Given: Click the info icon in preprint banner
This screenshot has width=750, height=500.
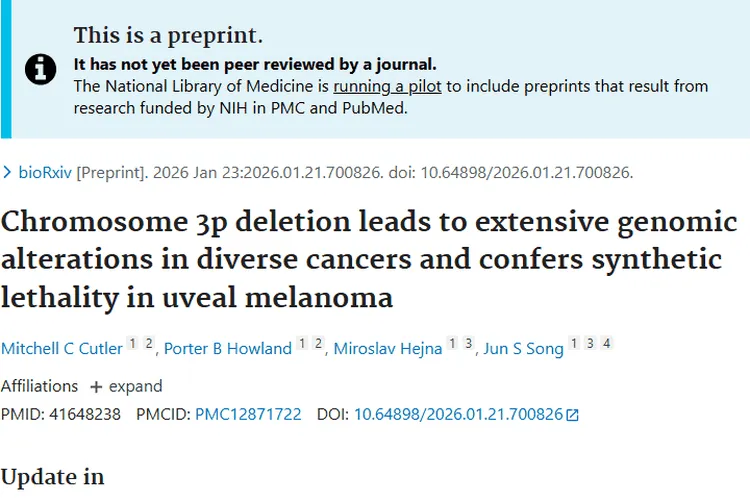Looking at the screenshot, I should (41, 69).
